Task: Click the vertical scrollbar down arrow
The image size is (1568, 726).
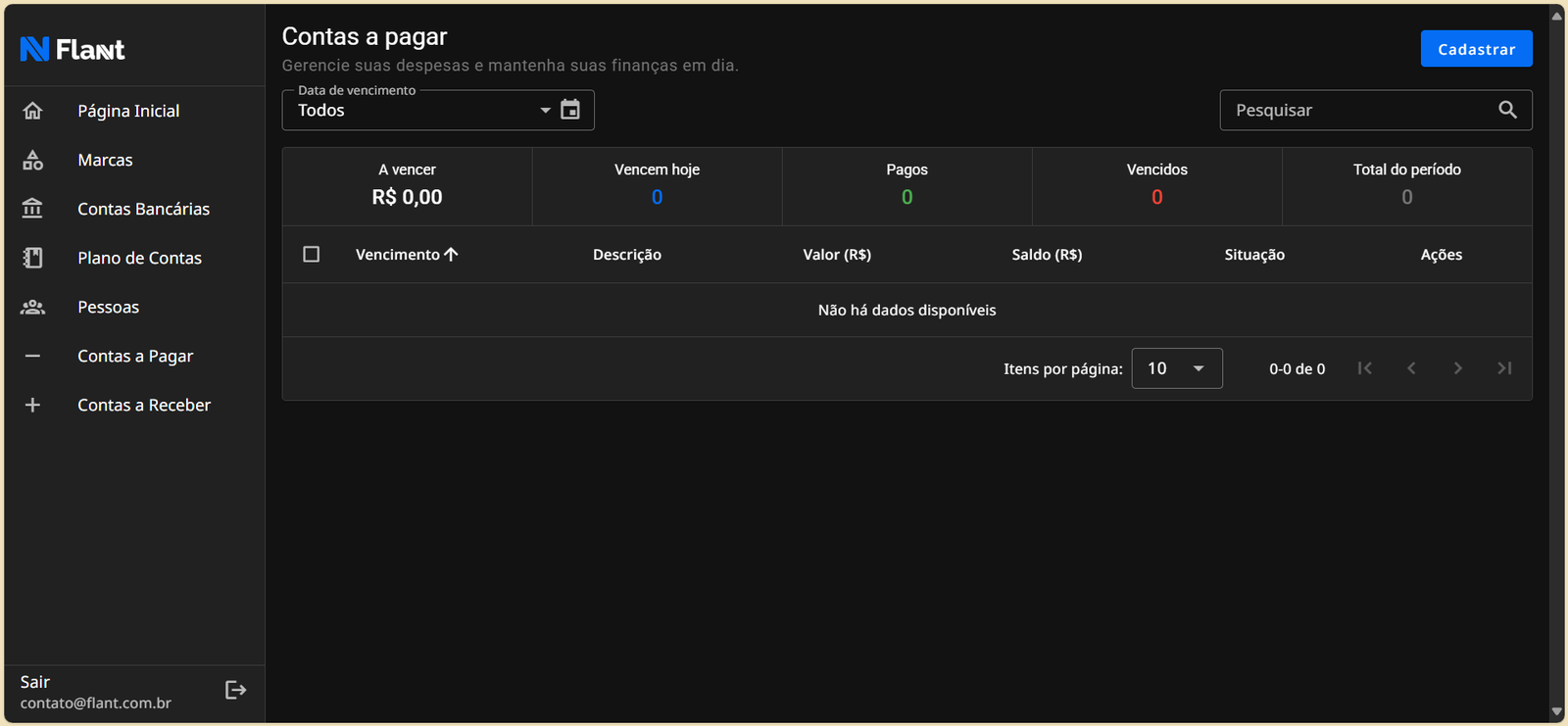Action: [1556, 712]
